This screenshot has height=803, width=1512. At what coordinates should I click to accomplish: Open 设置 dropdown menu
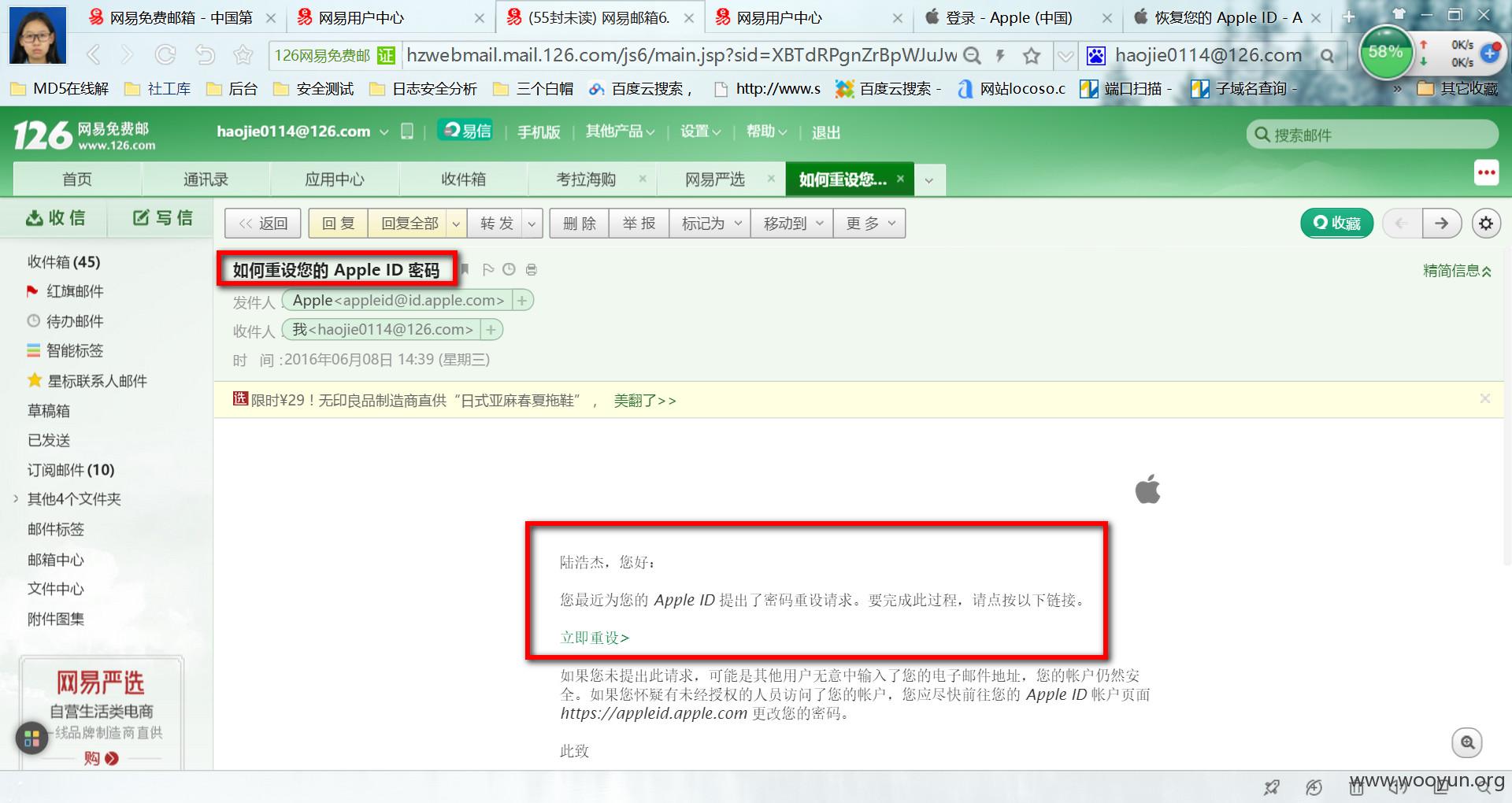[701, 131]
